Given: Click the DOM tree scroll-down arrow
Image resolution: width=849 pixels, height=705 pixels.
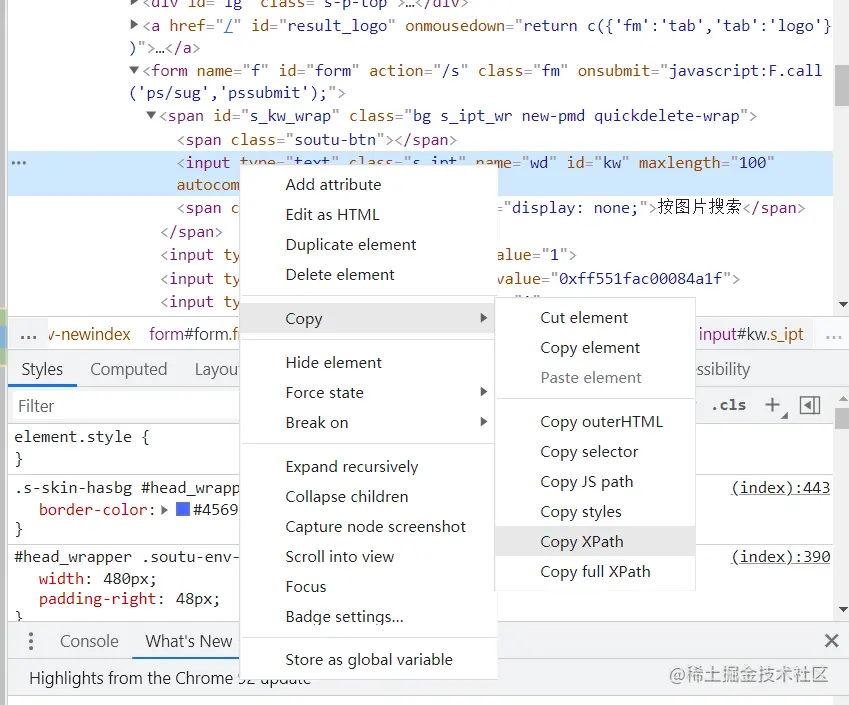Looking at the screenshot, I should coord(843,304).
